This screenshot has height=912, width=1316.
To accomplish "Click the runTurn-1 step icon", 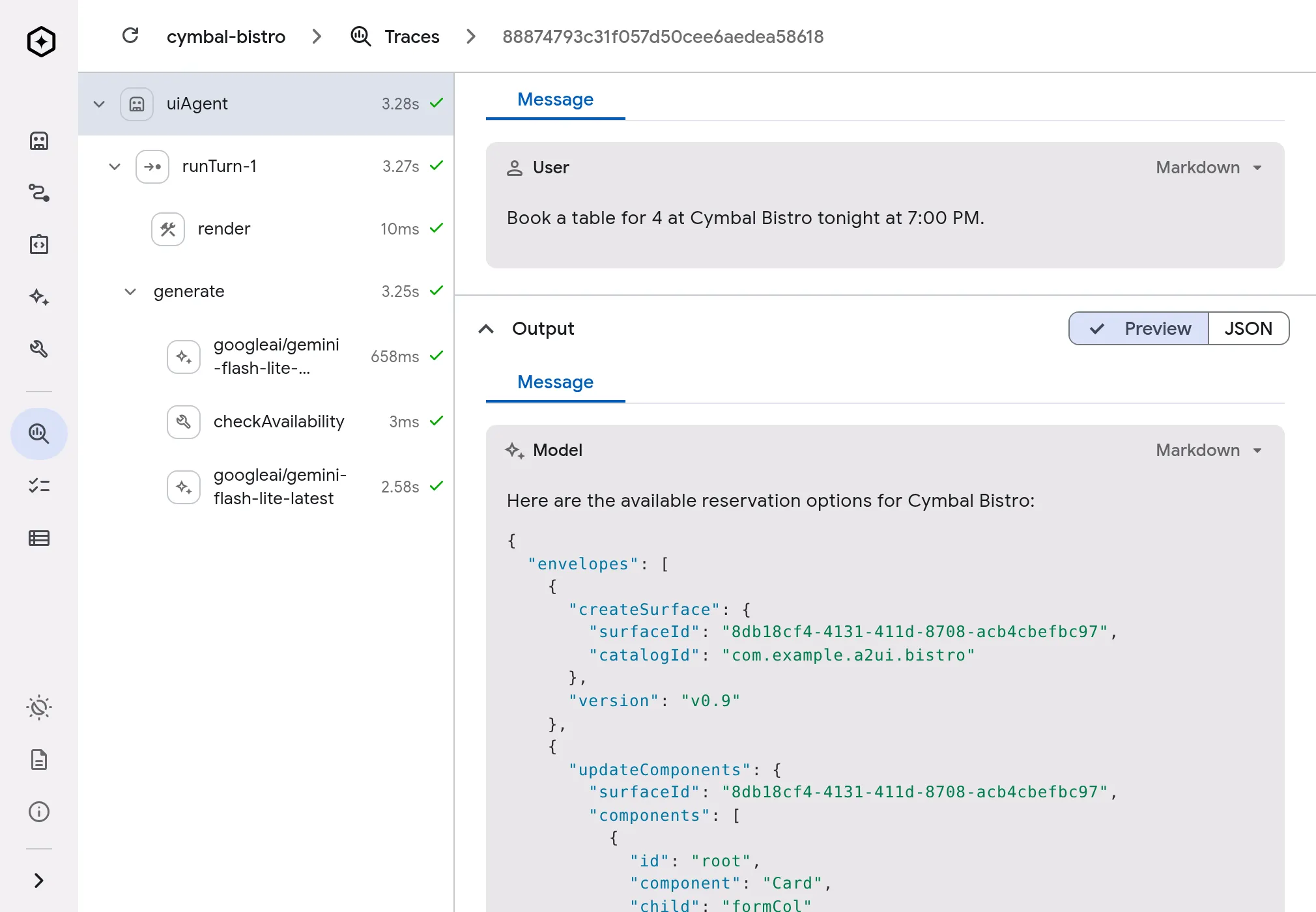I will 152,167.
